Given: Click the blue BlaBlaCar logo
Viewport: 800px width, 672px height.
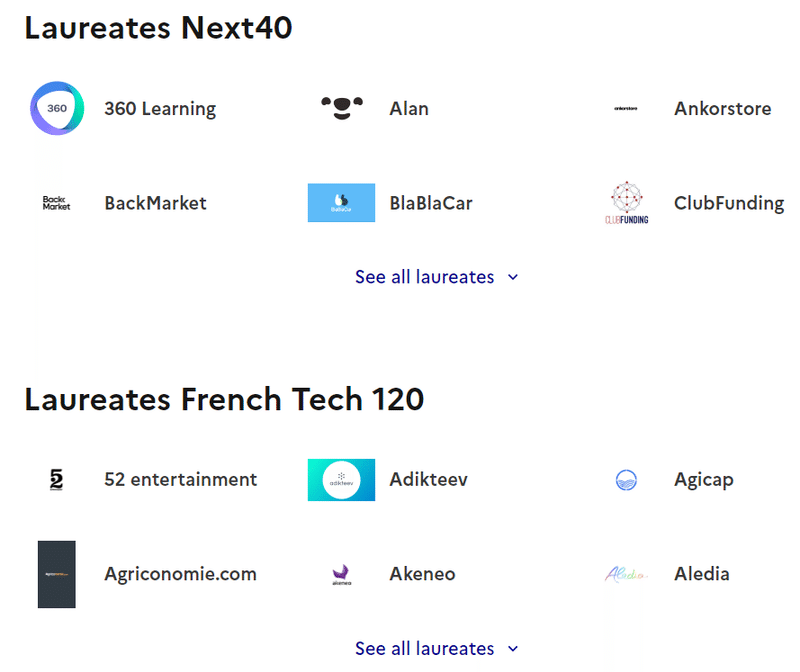Looking at the screenshot, I should point(341,203).
